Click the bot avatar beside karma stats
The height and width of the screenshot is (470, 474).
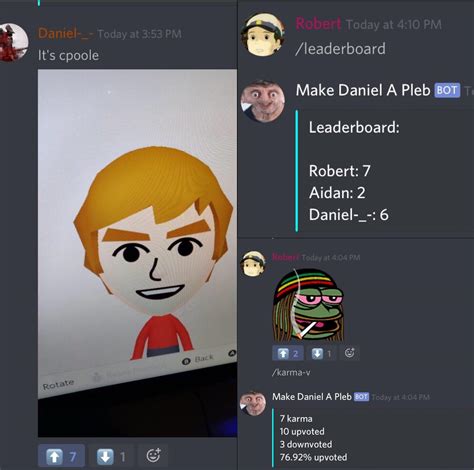click(x=253, y=403)
